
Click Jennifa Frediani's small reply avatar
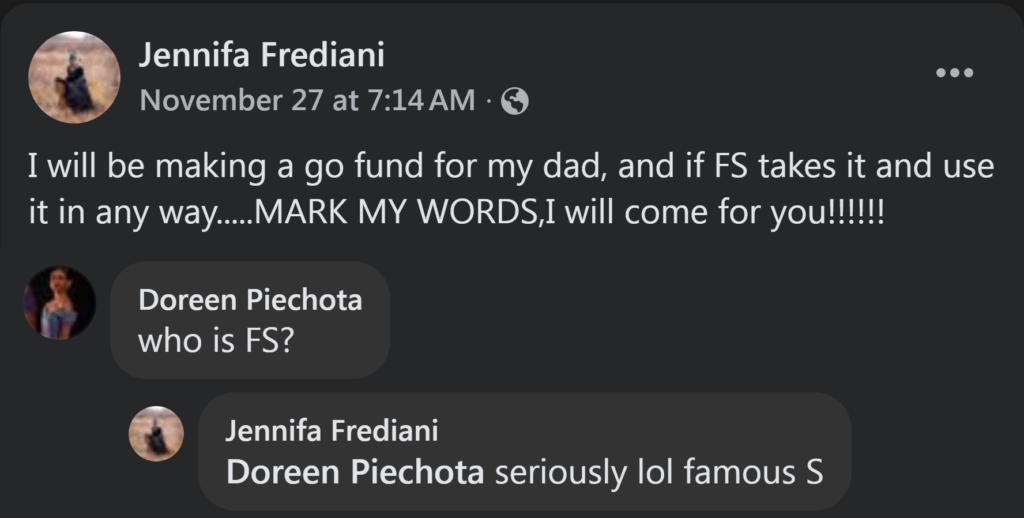coord(157,434)
